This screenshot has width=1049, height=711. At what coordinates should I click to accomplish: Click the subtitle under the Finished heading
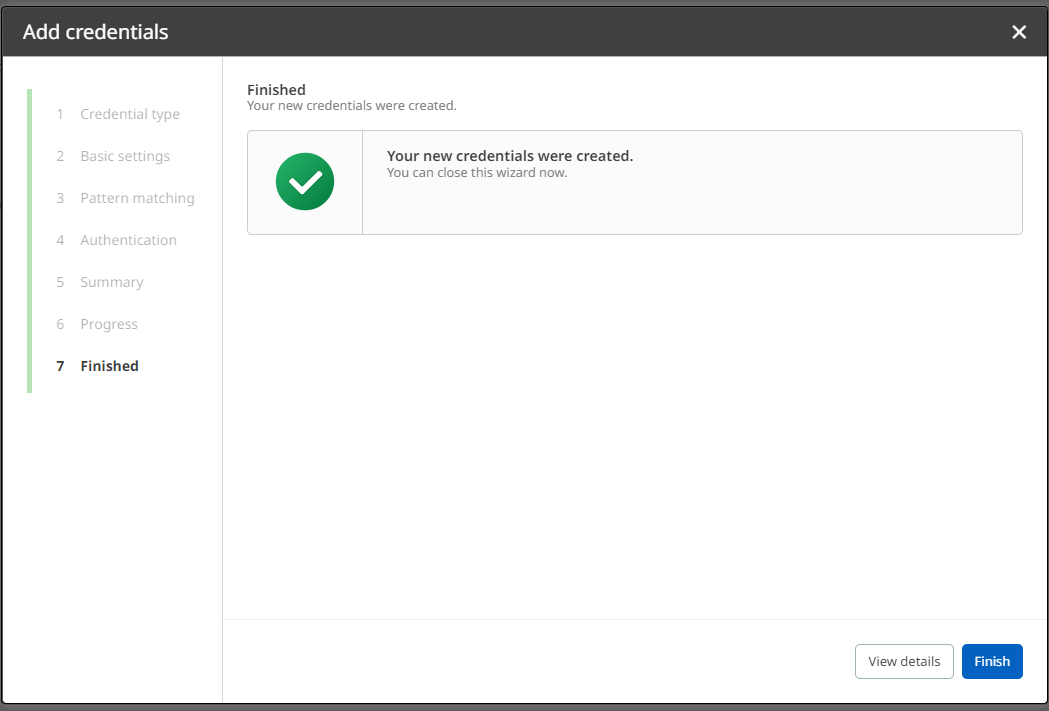[351, 105]
